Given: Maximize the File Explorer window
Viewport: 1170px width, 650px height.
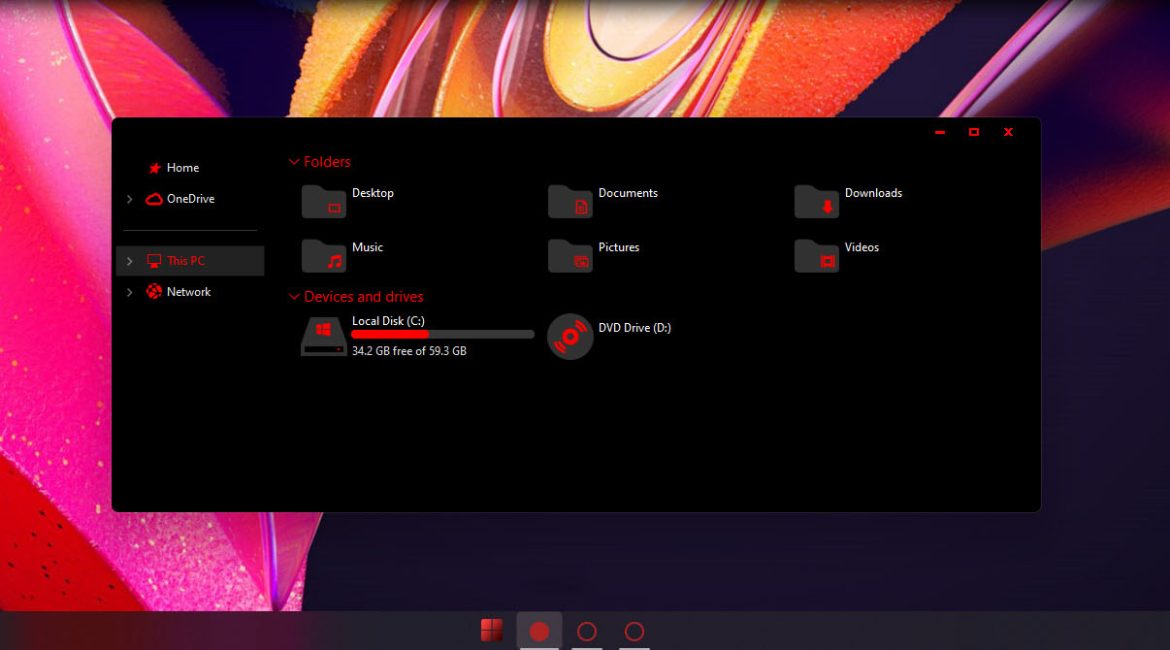Looking at the screenshot, I should [x=973, y=132].
